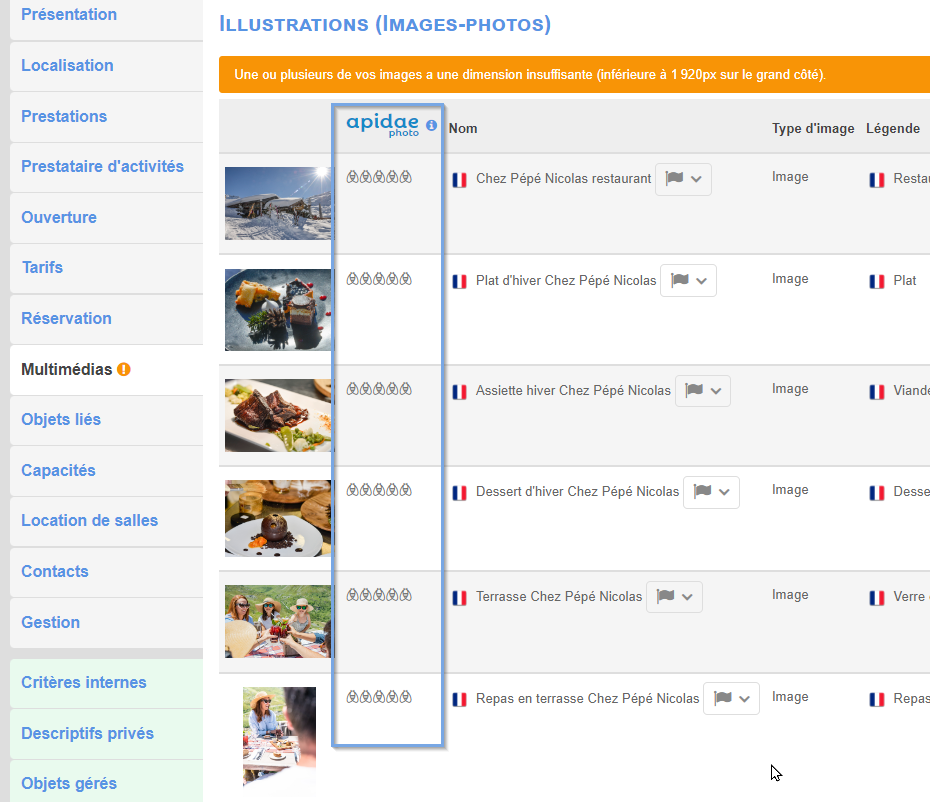Screen dimensions: 930x802
Task: Open language dropdown for Plat d'hiver Chez Pépé Nicolas
Action: coord(688,281)
